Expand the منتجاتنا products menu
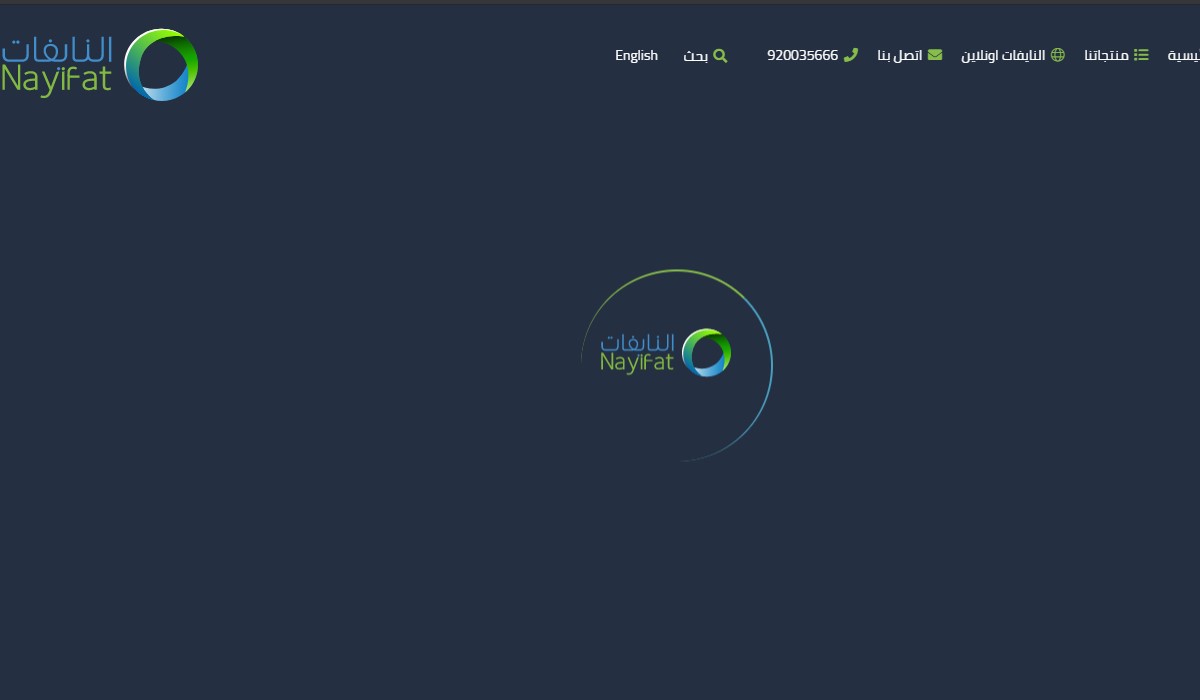Image resolution: width=1200 pixels, height=700 pixels. tap(1106, 56)
